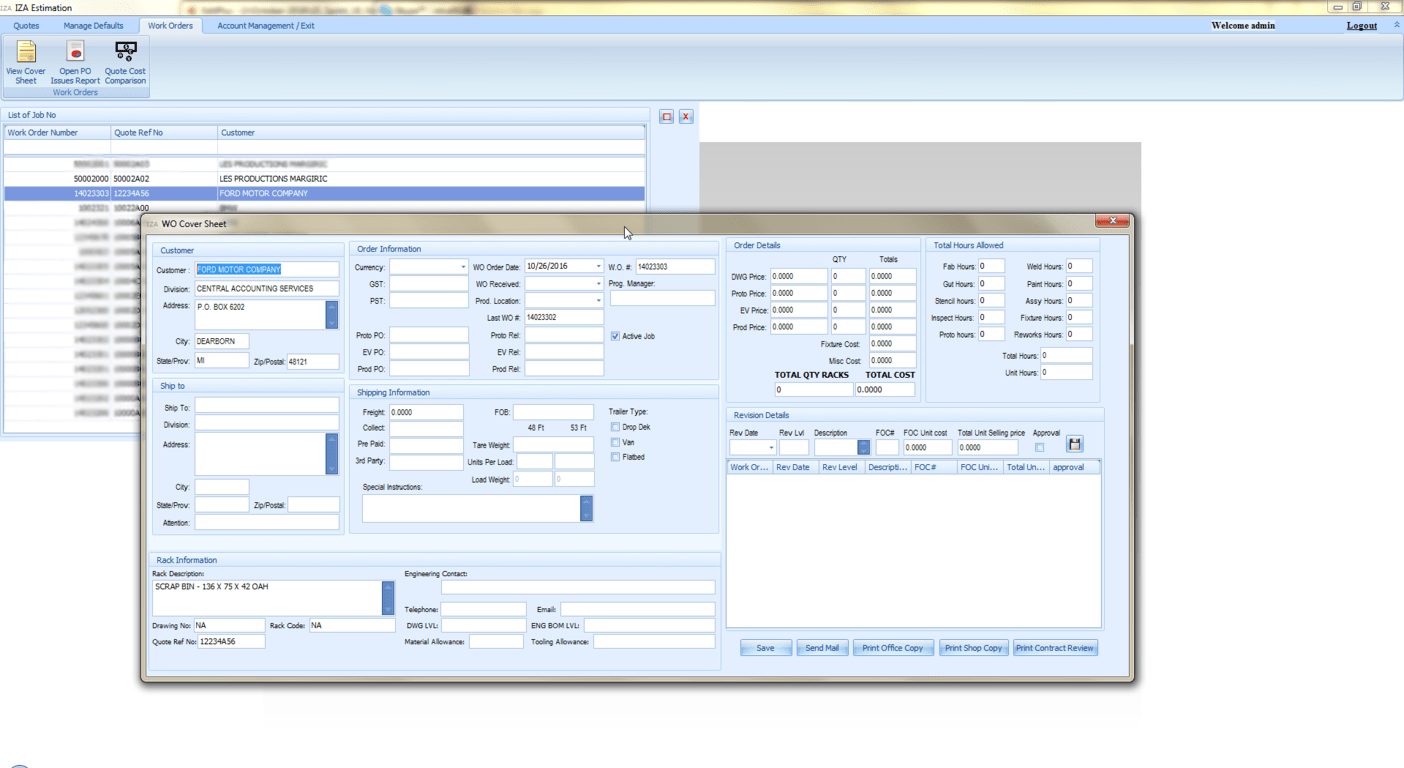
Task: Open the WO Order Date picker
Action: pyautogui.click(x=598, y=267)
